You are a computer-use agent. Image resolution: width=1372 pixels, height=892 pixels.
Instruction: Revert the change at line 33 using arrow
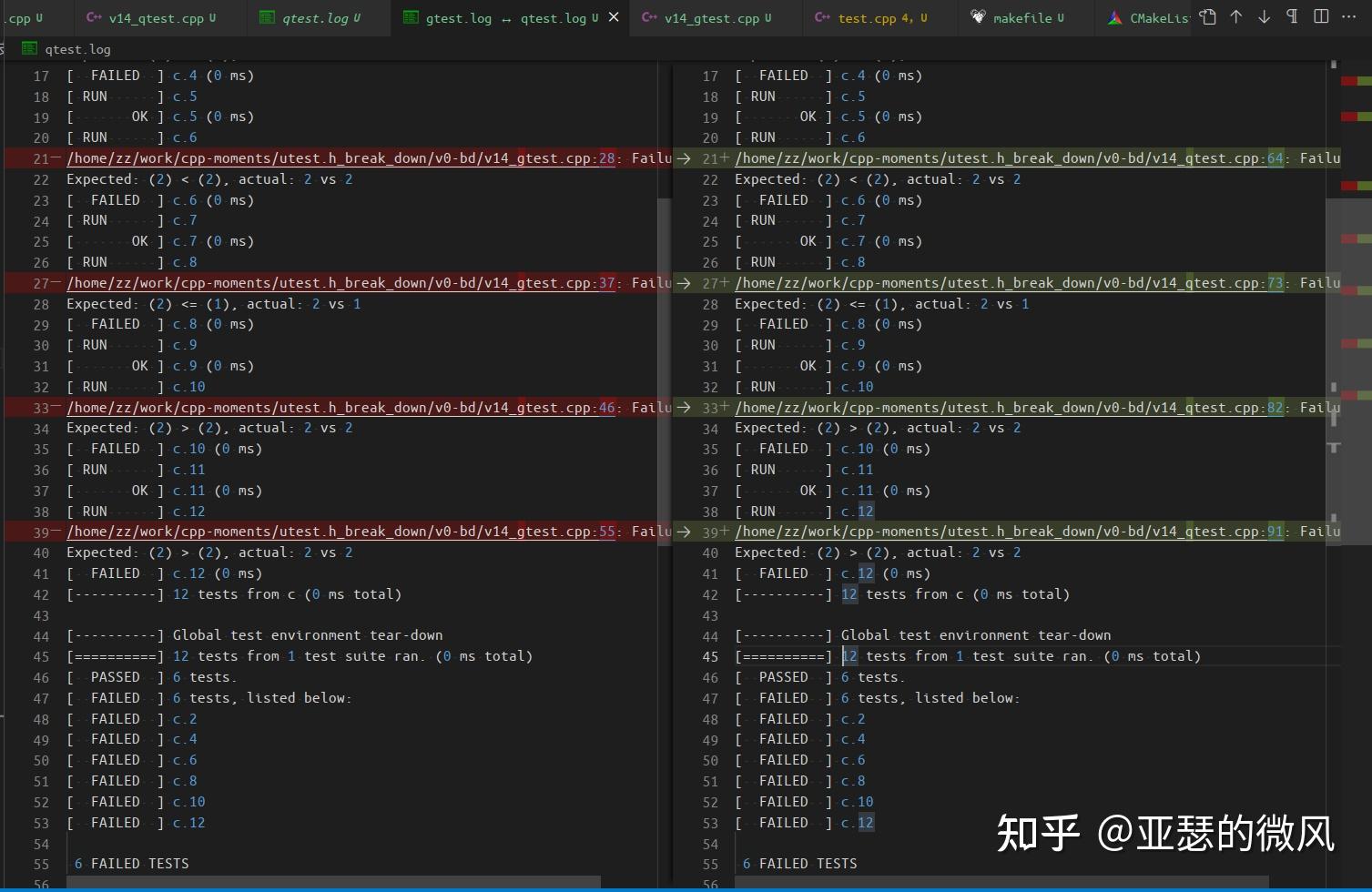(x=683, y=408)
